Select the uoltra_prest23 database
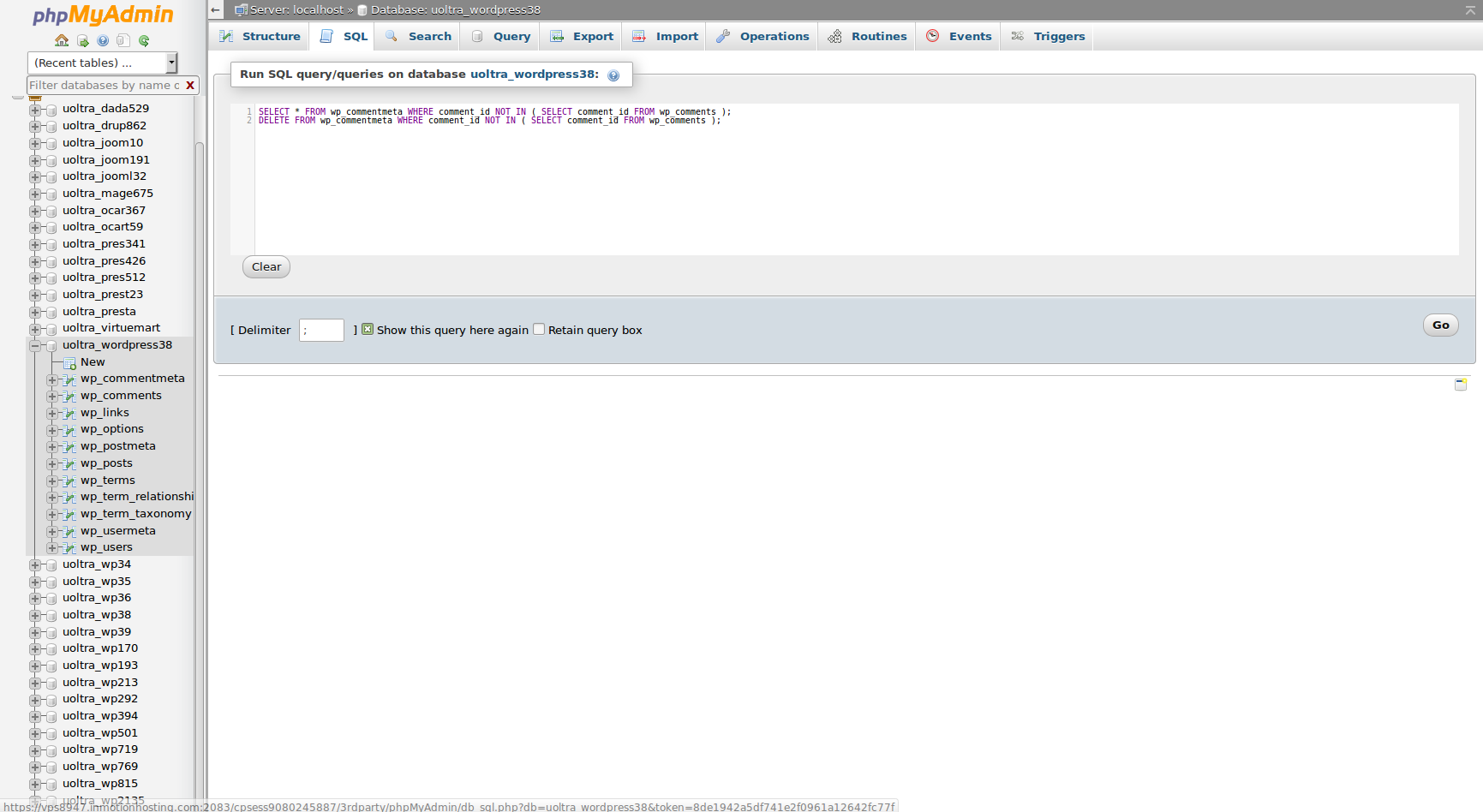 pos(103,295)
